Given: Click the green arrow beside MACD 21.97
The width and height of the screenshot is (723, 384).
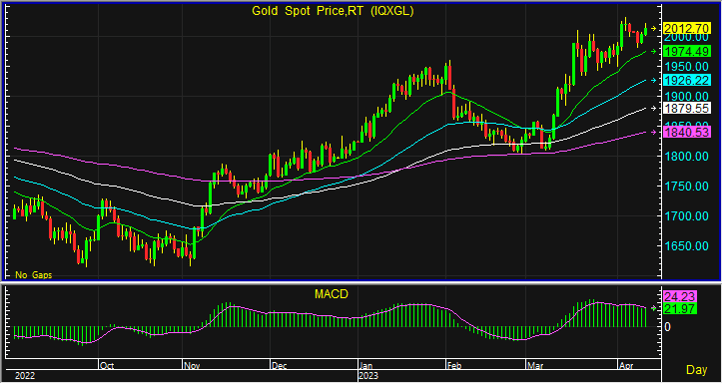Looking at the screenshot, I should [653, 309].
